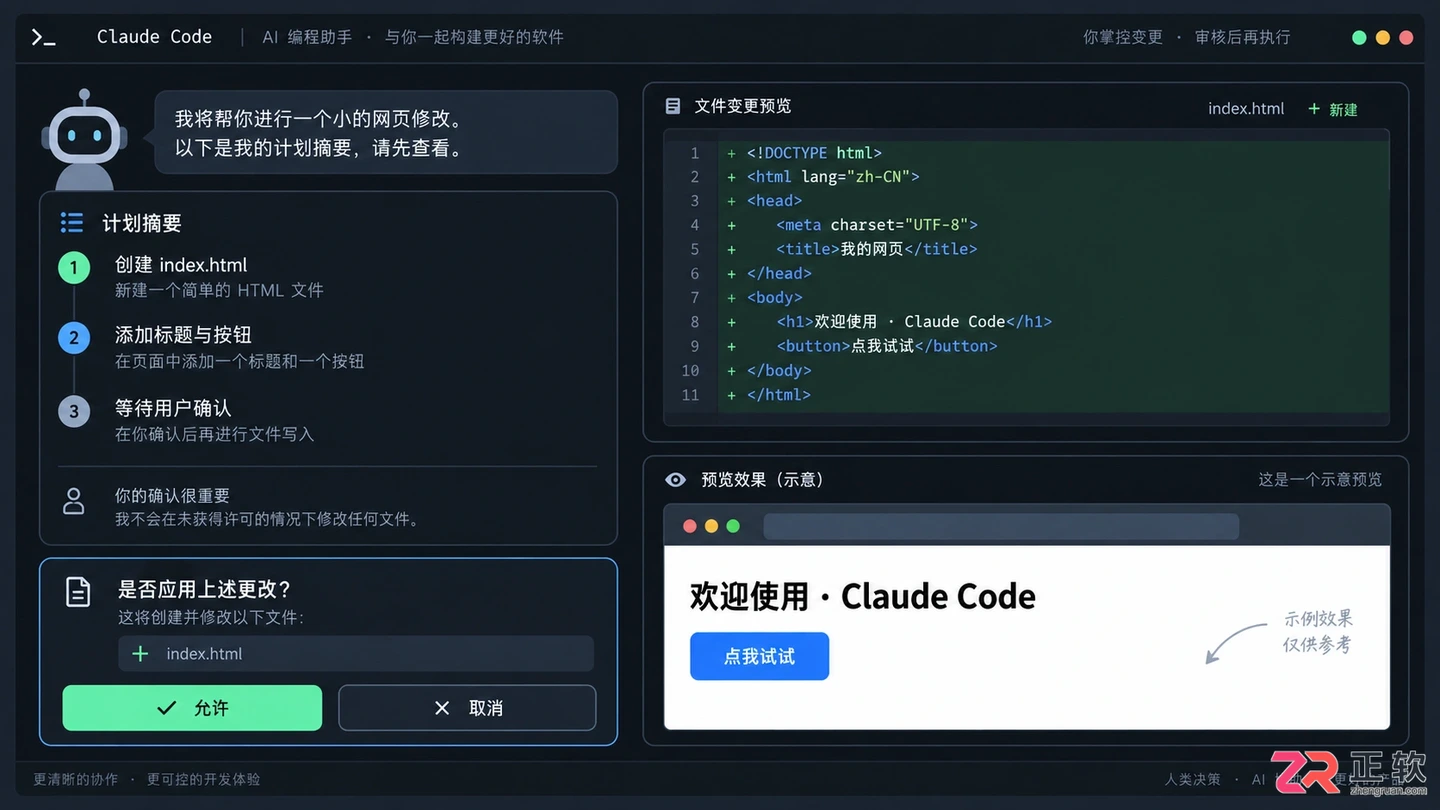The height and width of the screenshot is (810, 1440).
Task: Click the document icon beside 是否应用上述更改
Action: point(78,591)
